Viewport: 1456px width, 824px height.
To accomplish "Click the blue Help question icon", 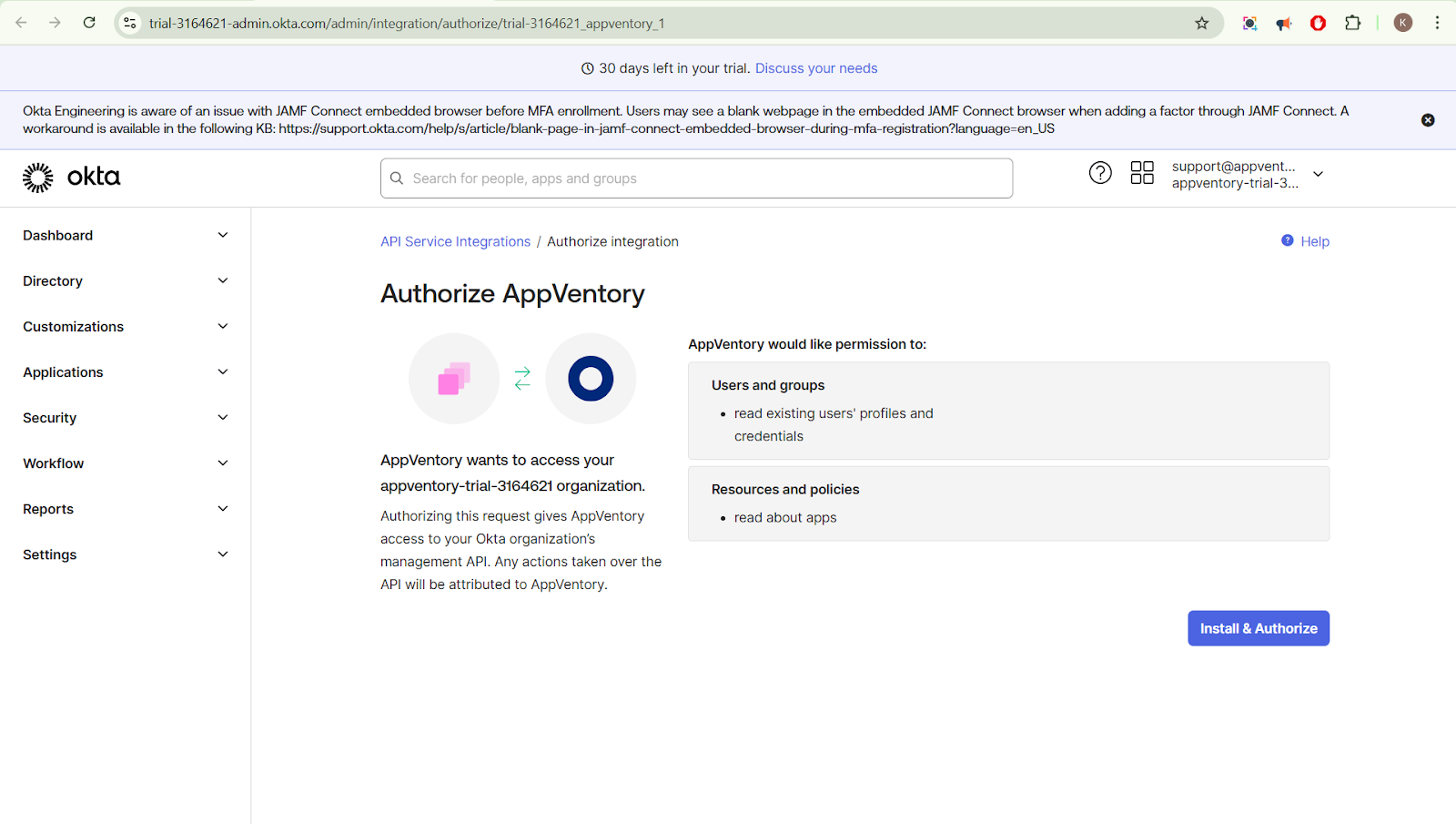I will [1288, 240].
